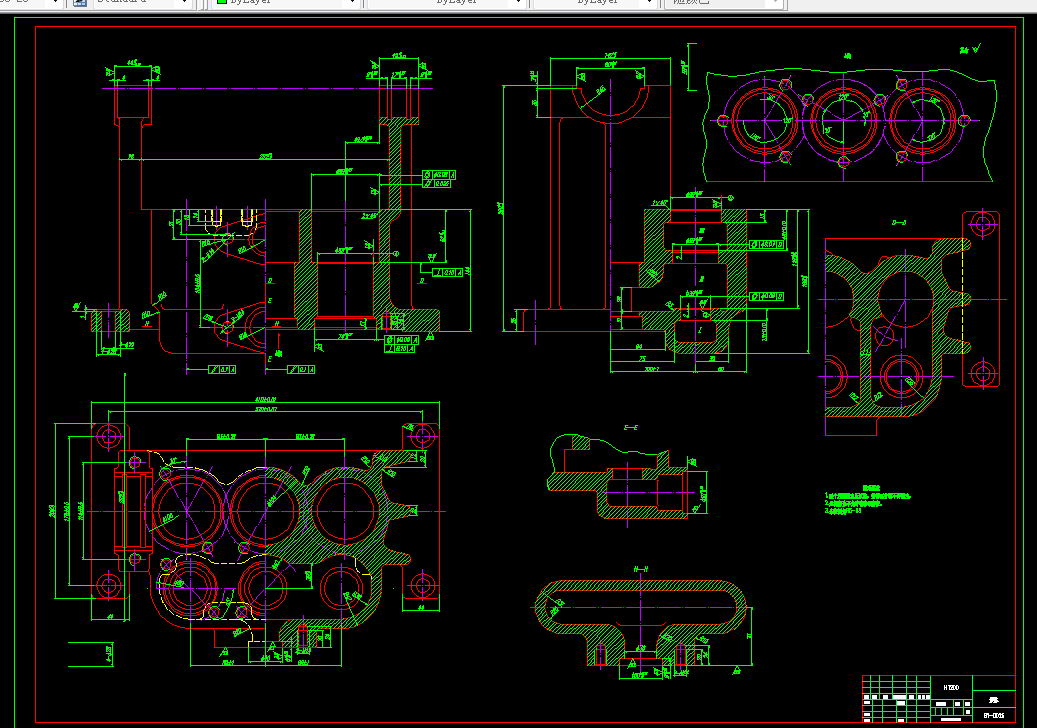Select the H—H section label
This screenshot has width=1037, height=728.
(x=641, y=569)
